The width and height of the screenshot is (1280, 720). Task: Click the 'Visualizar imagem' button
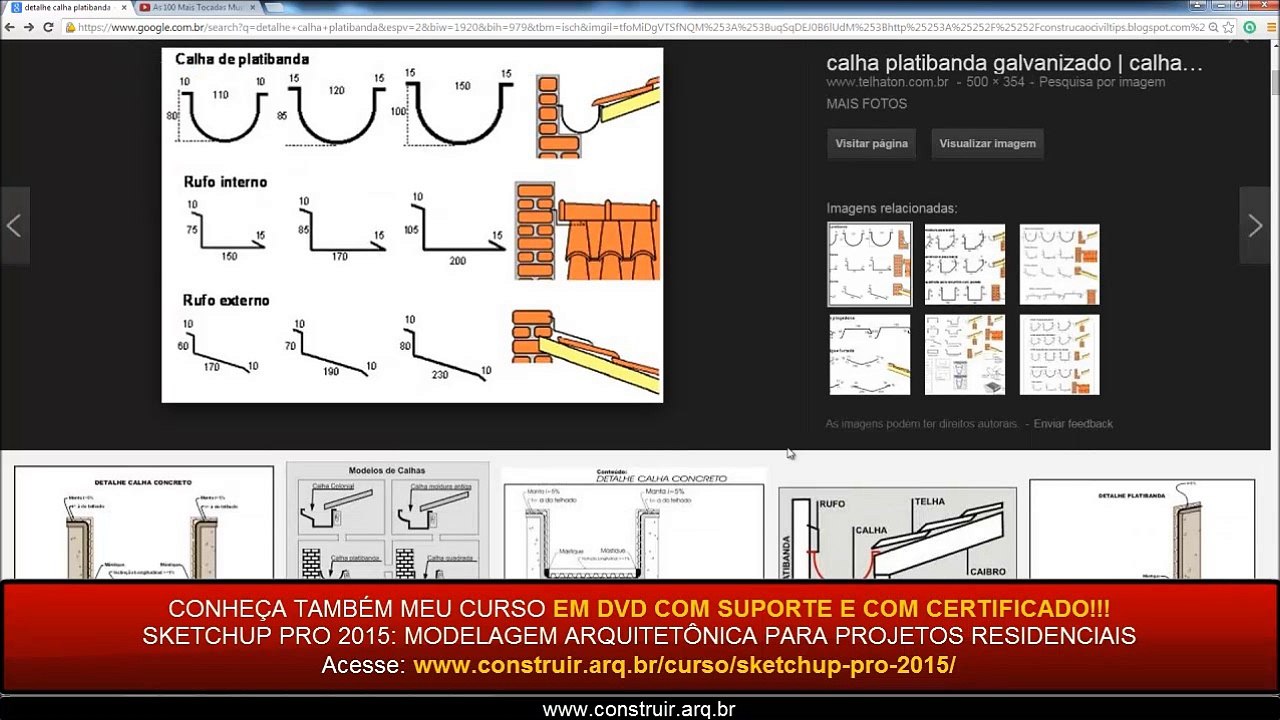pos(987,143)
